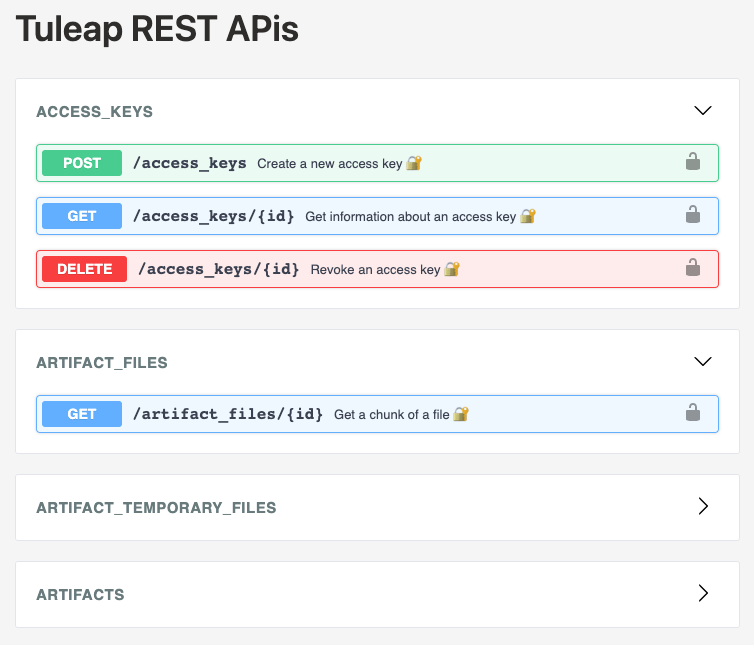The image size is (754, 645).
Task: Expand the ARTIFACT_TEMPORARY_FILES section arrow
Action: coord(703,507)
